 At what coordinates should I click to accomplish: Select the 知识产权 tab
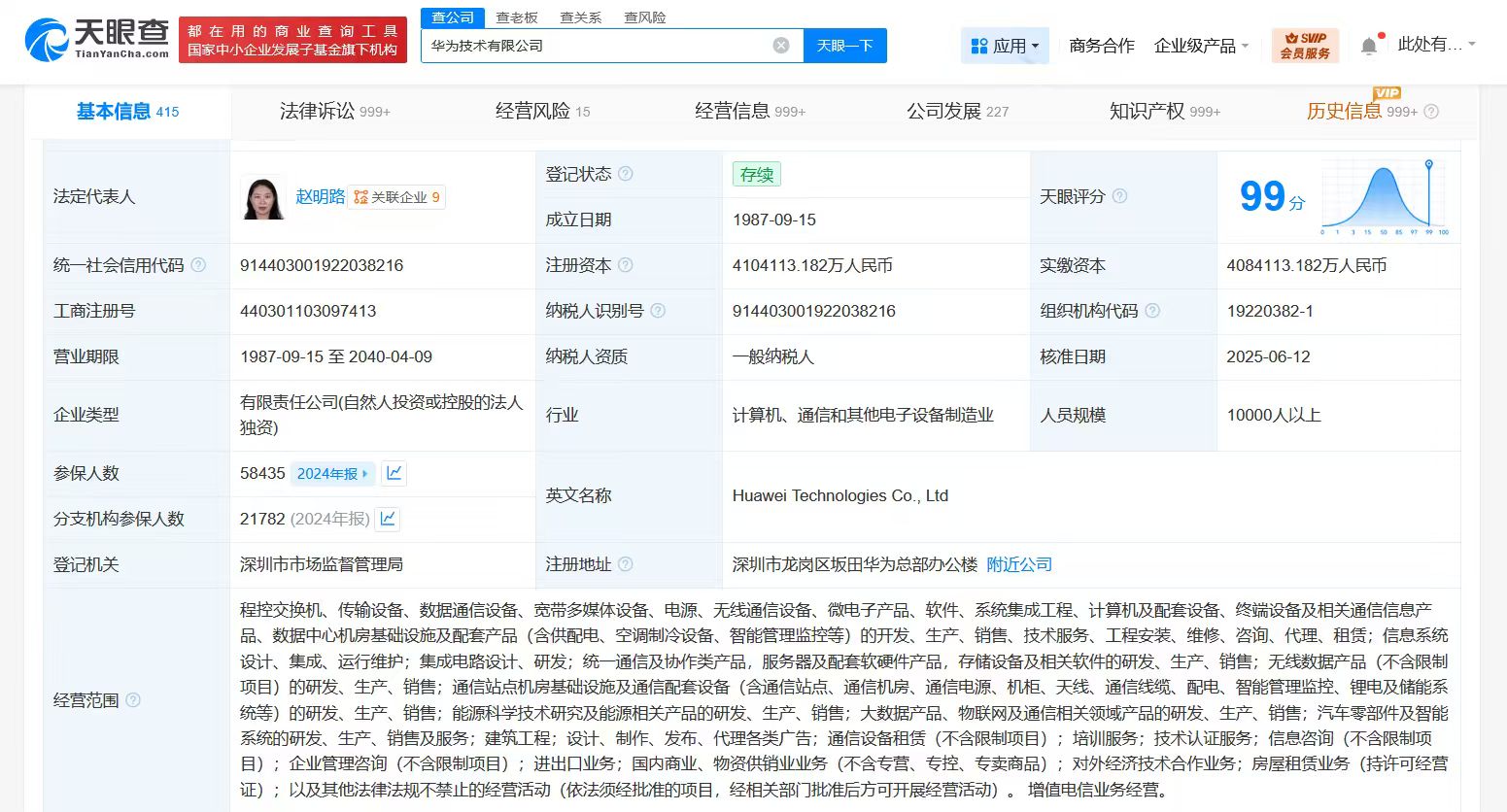[x=1165, y=112]
